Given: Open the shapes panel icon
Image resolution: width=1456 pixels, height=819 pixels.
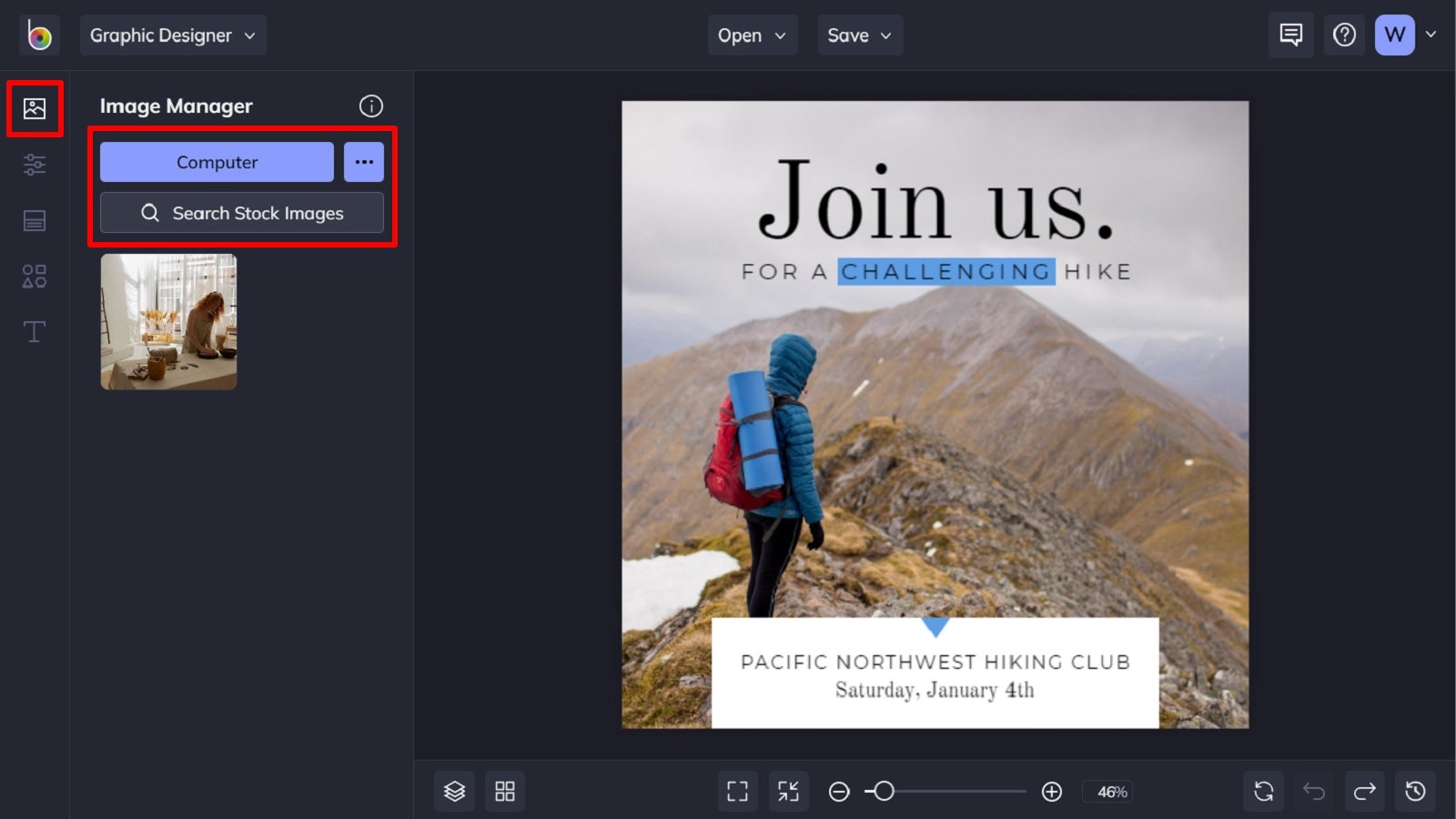Looking at the screenshot, I should pos(34,276).
